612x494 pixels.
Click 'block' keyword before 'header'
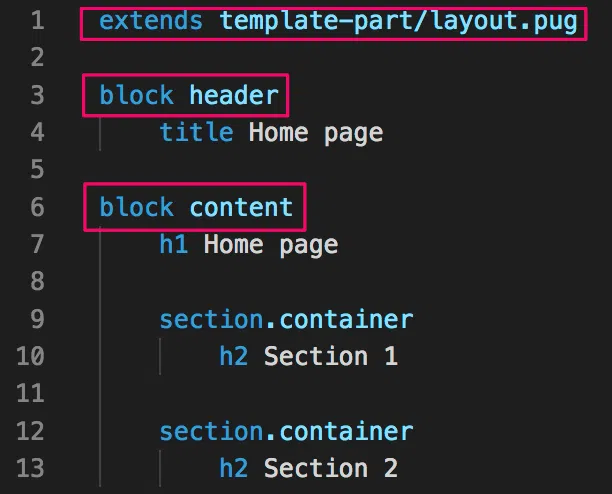pos(137,95)
